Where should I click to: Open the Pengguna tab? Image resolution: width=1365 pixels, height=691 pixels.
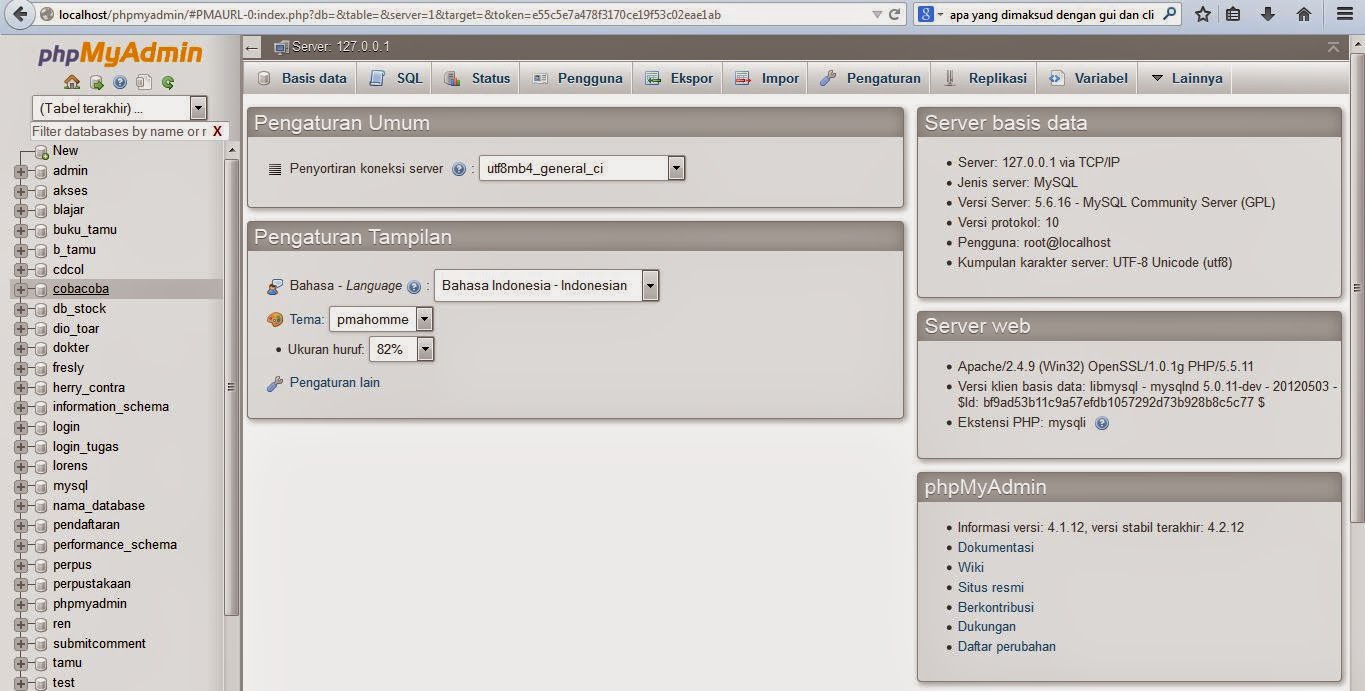(x=577, y=78)
